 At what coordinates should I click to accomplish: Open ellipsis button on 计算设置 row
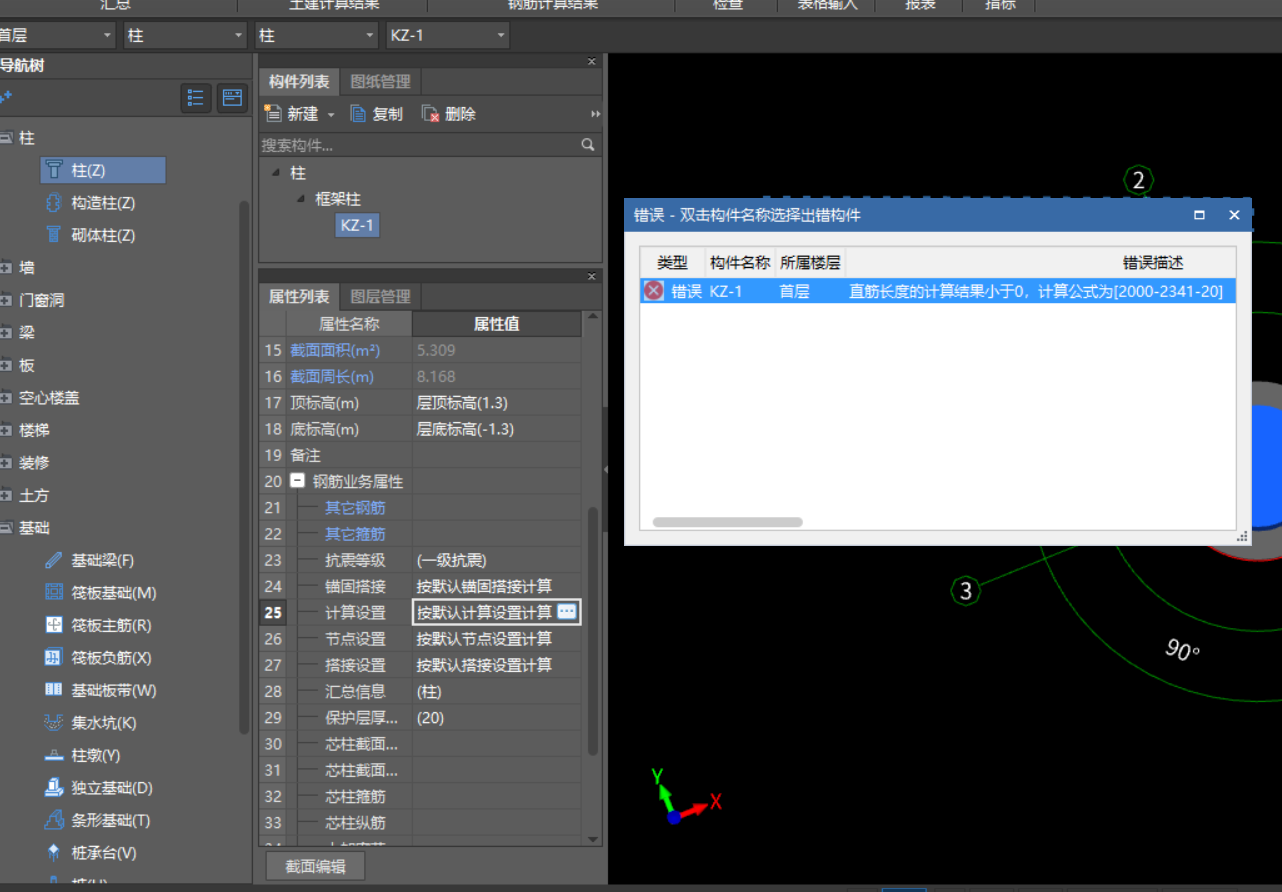click(567, 612)
